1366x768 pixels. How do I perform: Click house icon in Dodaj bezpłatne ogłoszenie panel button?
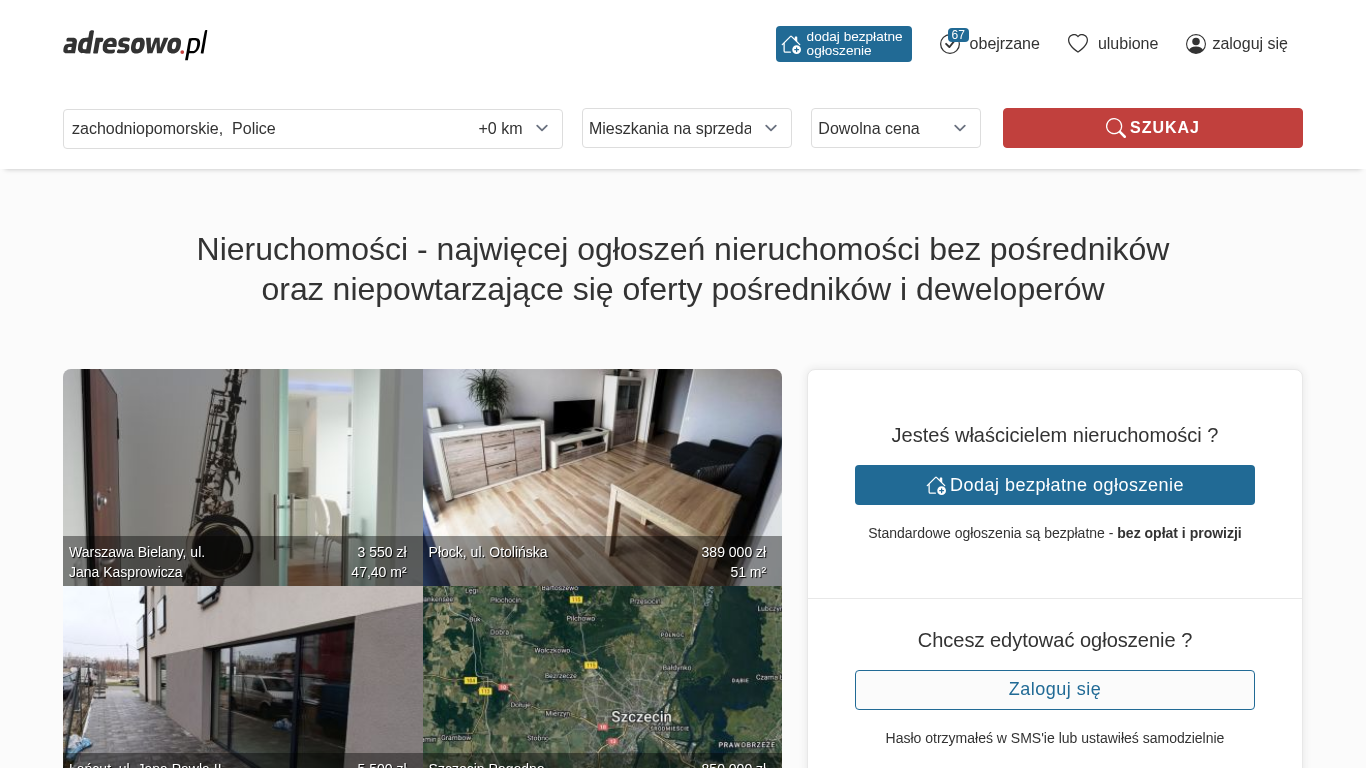point(936,485)
